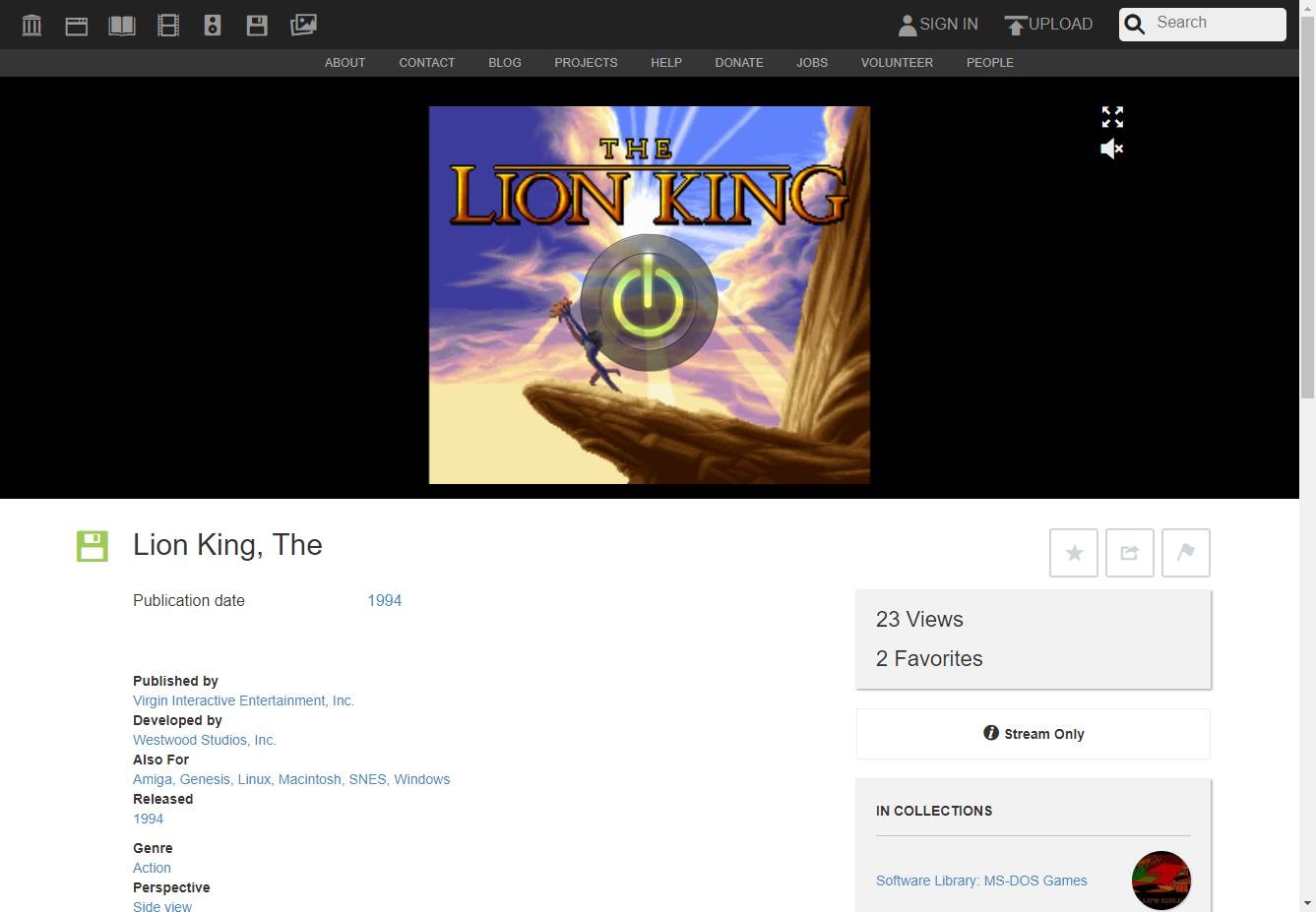Image resolution: width=1316 pixels, height=912 pixels.
Task: Open the JOBS menu item
Action: (812, 63)
